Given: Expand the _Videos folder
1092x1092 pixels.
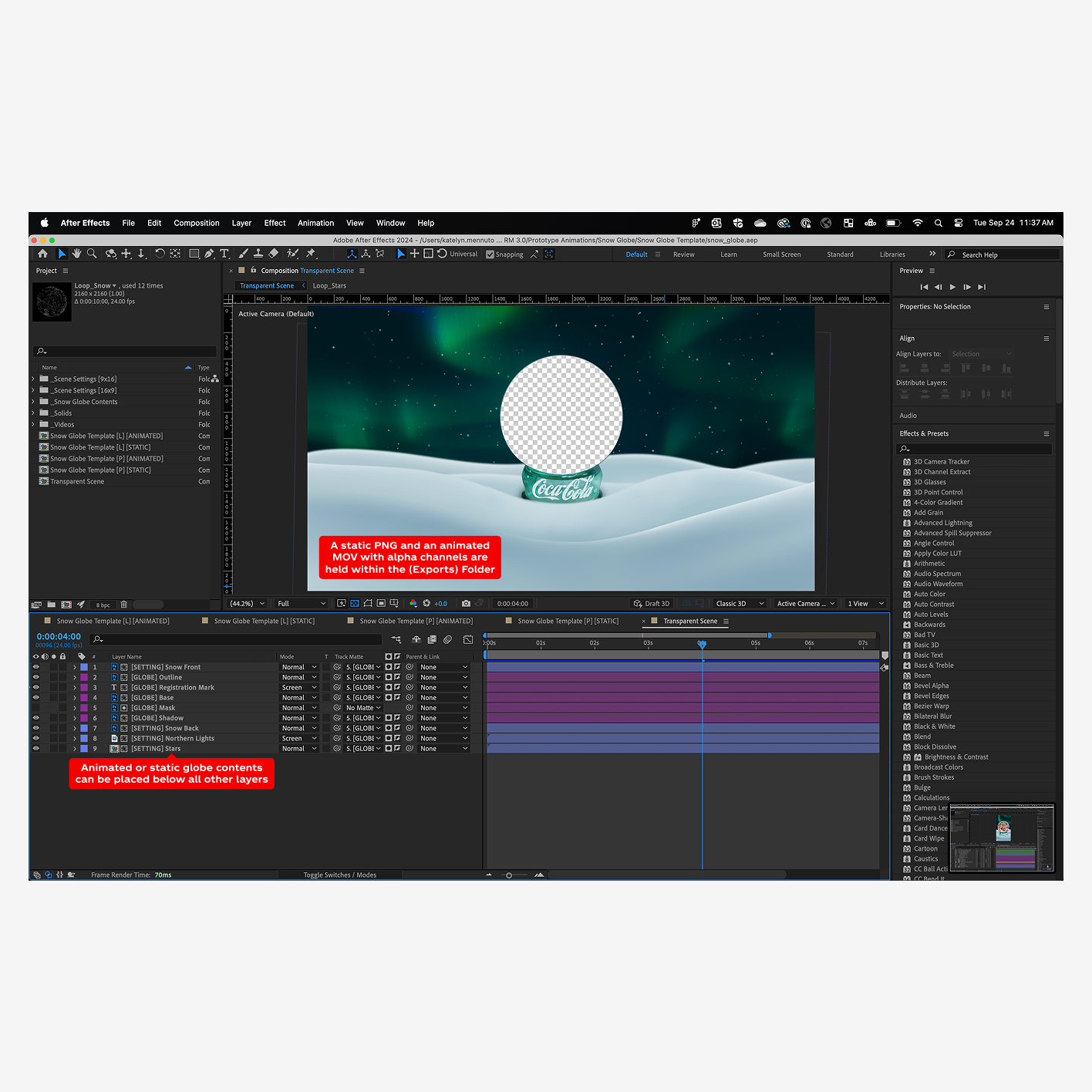Looking at the screenshot, I should coord(33,424).
